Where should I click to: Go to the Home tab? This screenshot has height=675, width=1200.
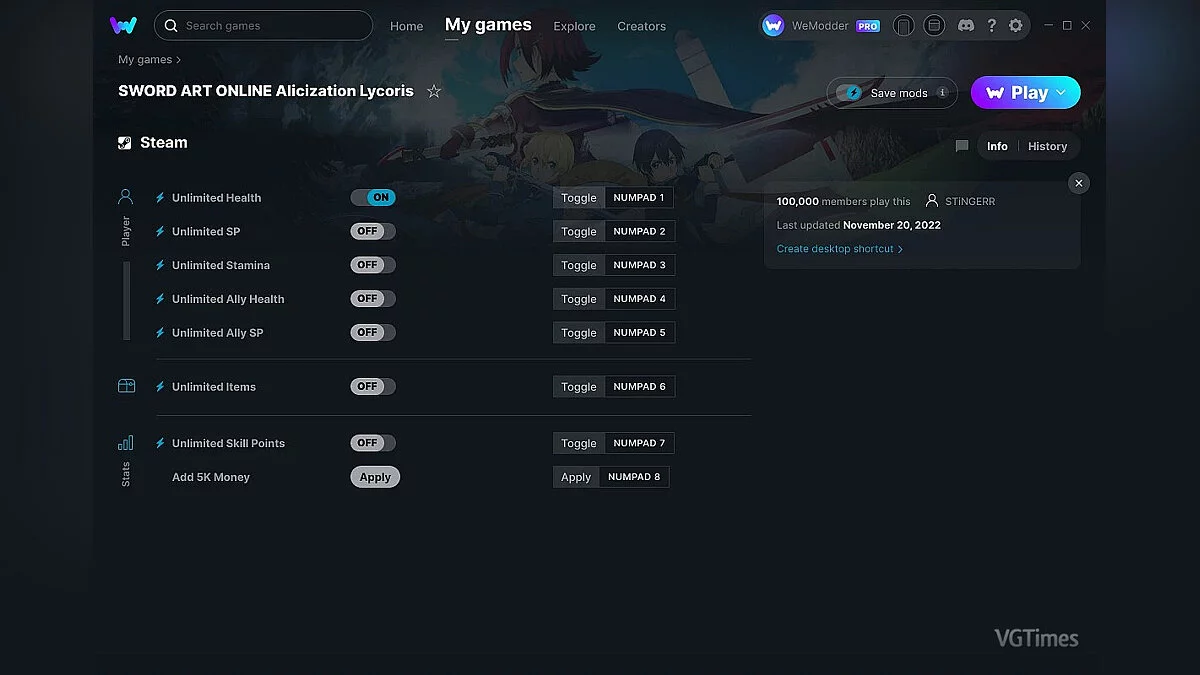coord(406,26)
